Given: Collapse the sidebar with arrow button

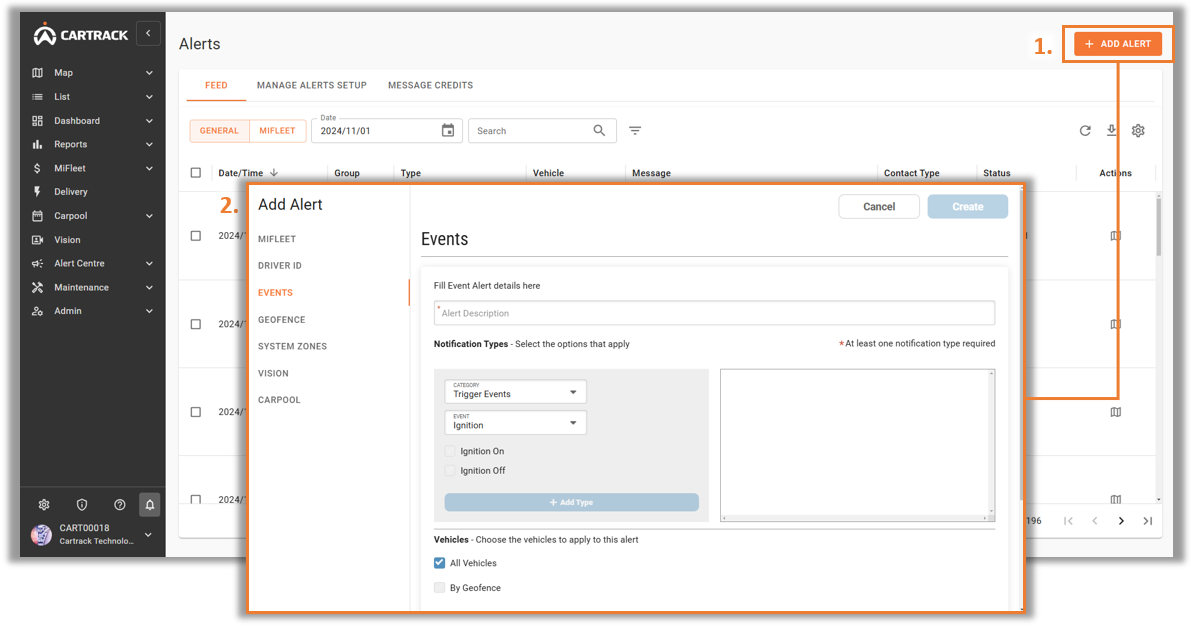Looking at the screenshot, I should tap(148, 33).
